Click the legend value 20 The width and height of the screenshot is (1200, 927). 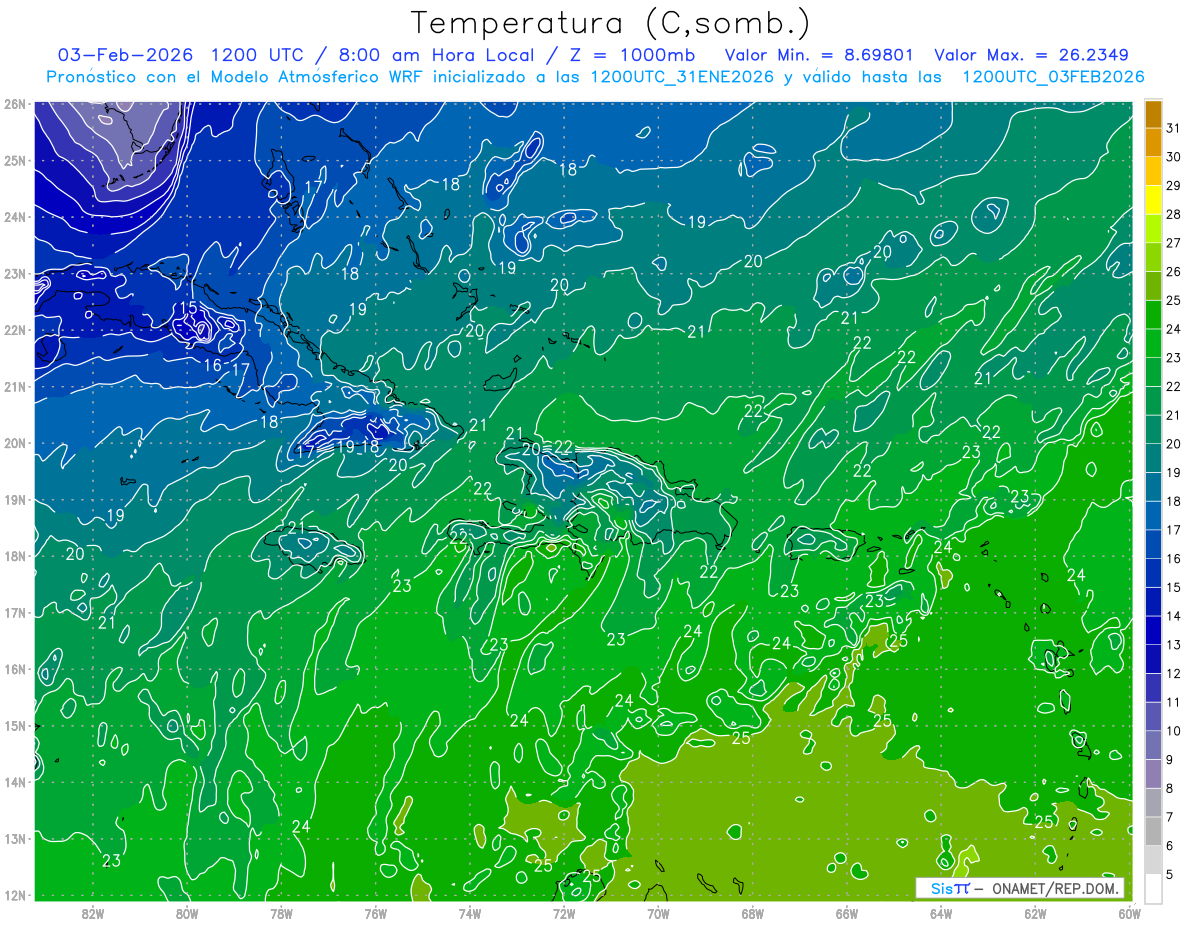tap(1173, 444)
